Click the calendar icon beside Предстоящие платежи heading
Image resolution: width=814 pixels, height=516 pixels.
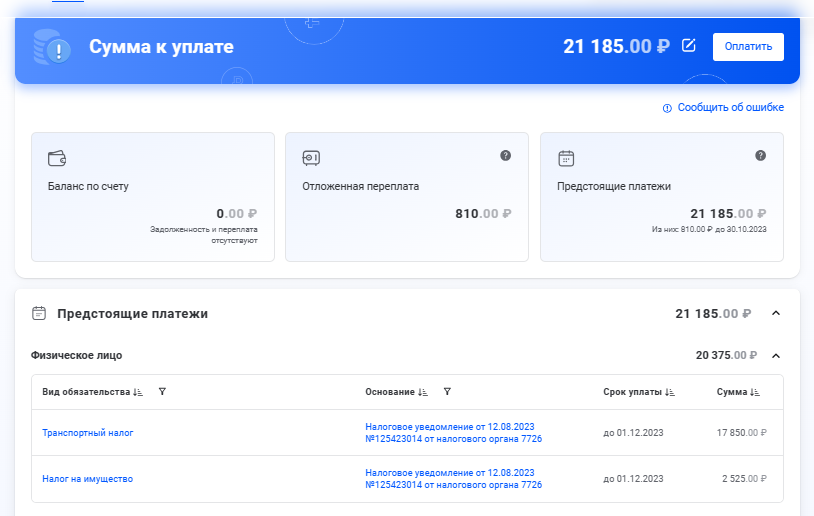coord(39,313)
